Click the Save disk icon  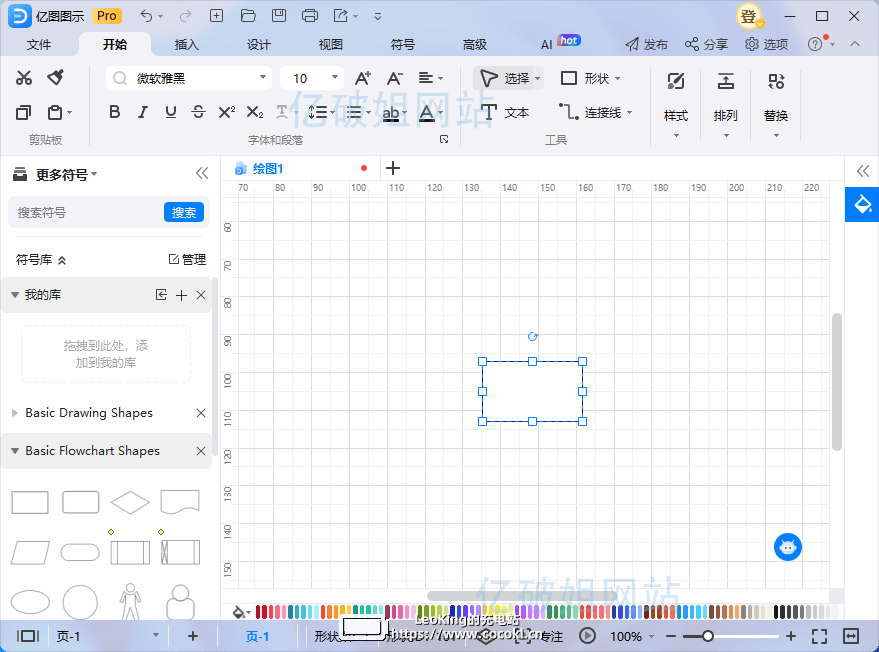click(279, 16)
